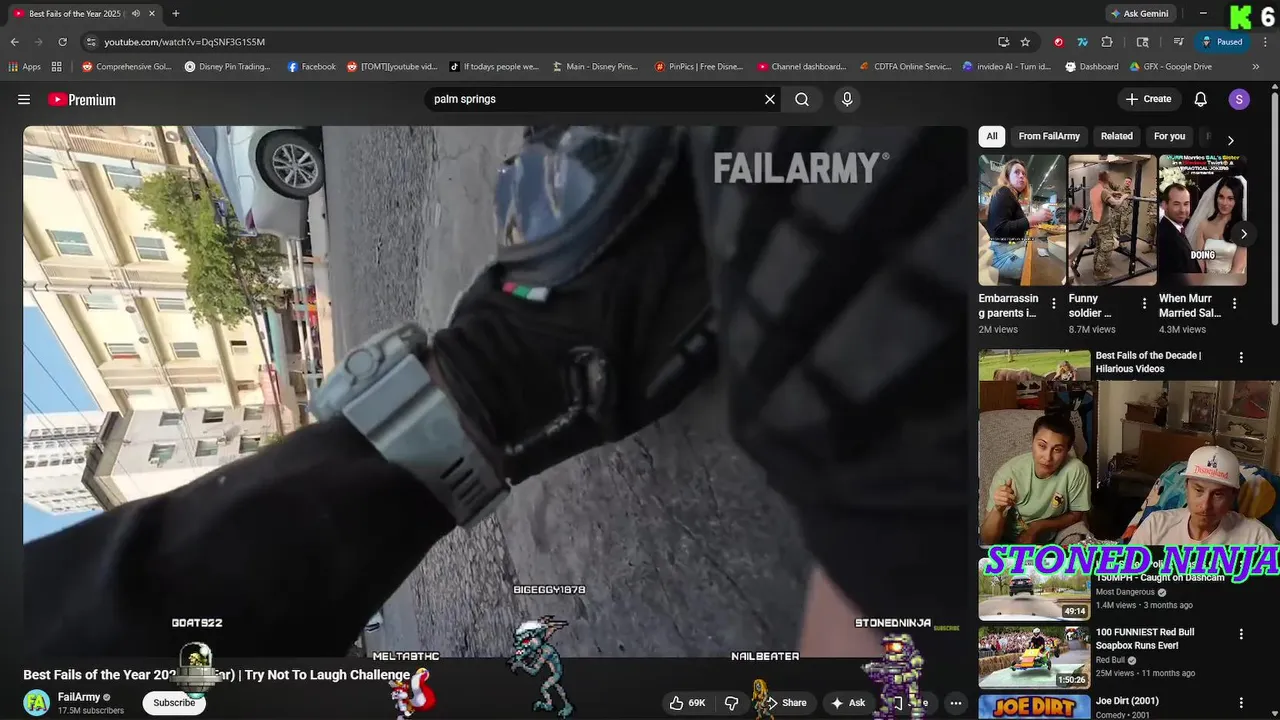1280x720 pixels.
Task: Open the Joe Dirt thumbnail
Action: point(1034,707)
